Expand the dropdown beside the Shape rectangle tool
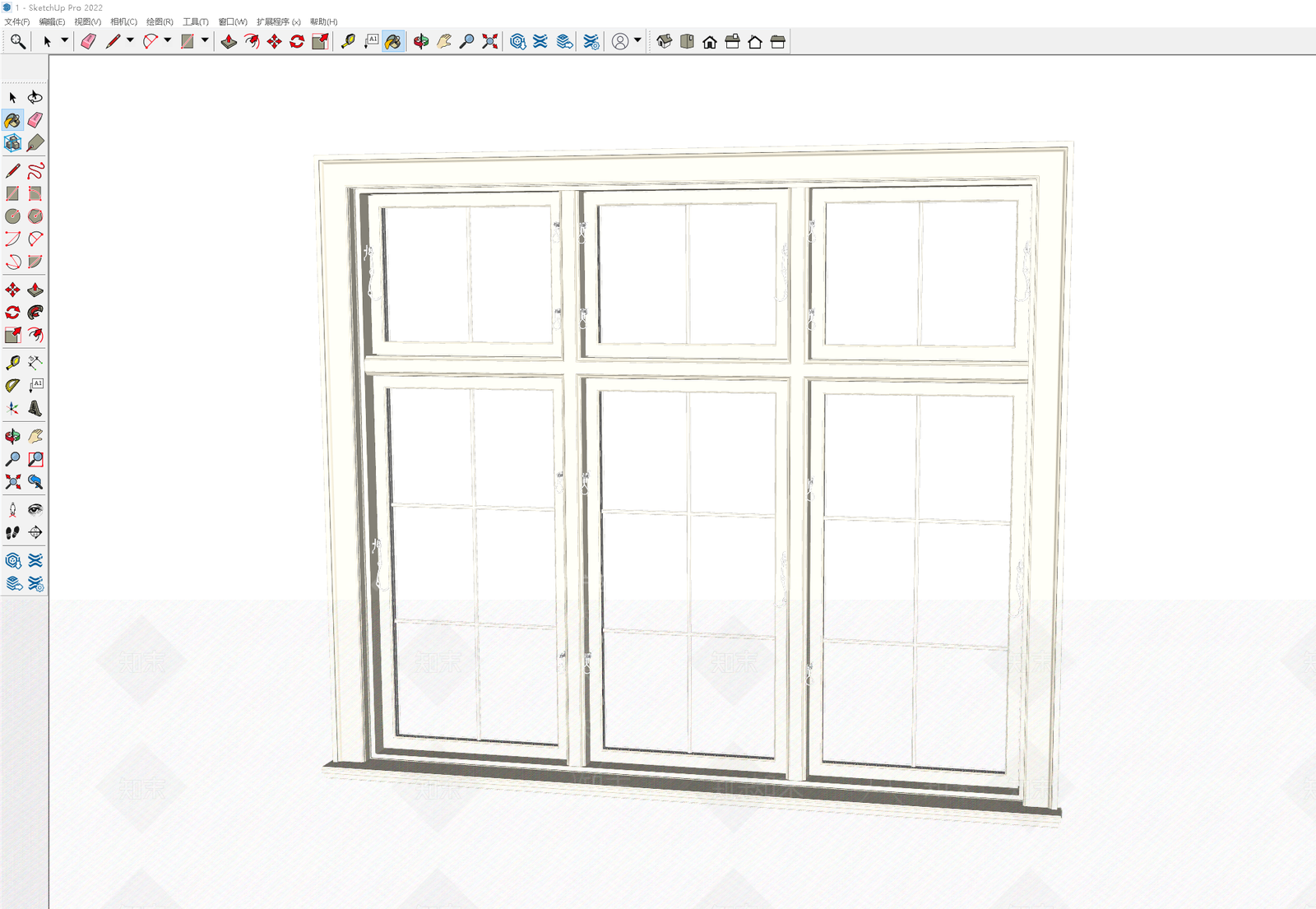Screen dimensions: 1316x909 pyautogui.click(x=205, y=40)
